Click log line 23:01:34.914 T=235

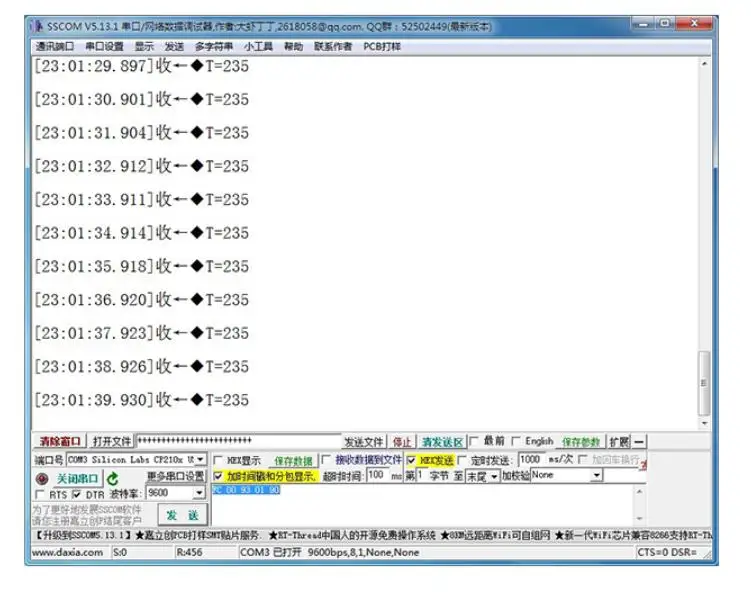point(142,233)
